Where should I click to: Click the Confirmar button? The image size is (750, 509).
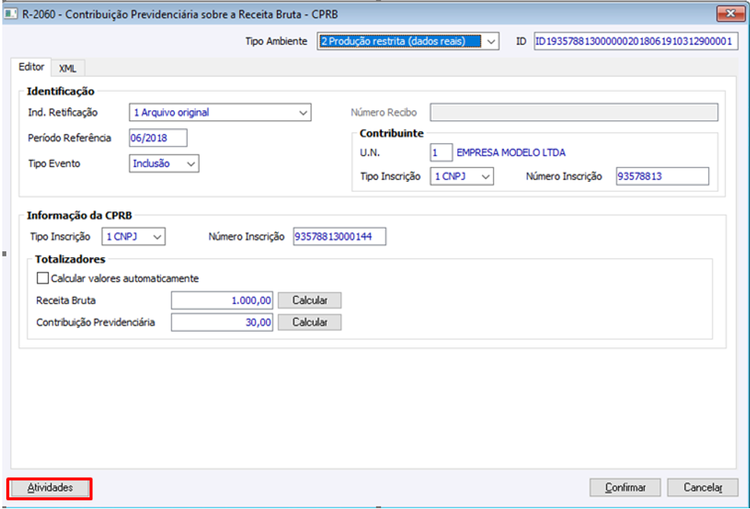625,488
